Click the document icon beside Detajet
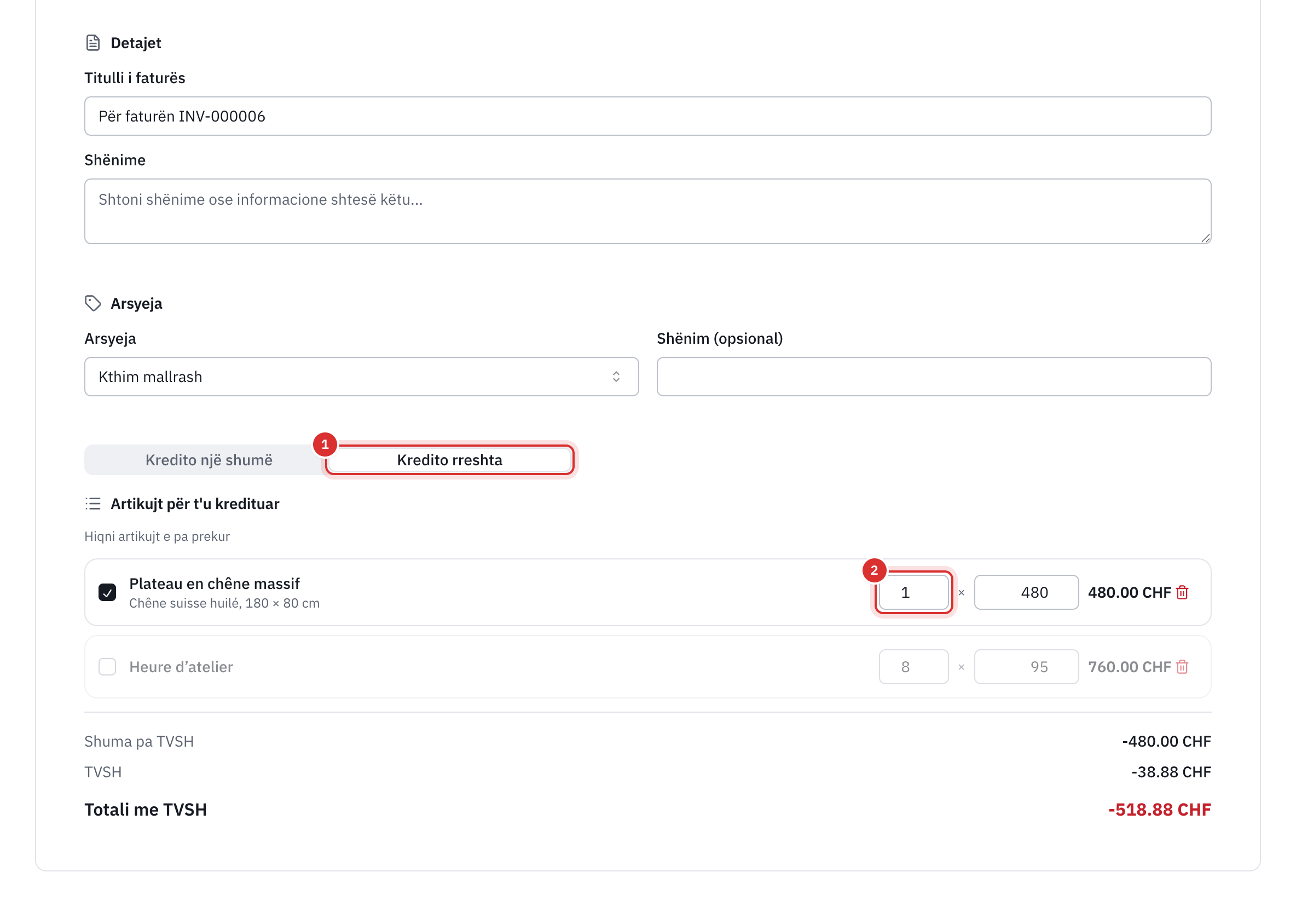This screenshot has height=924, width=1296. pyautogui.click(x=92, y=43)
